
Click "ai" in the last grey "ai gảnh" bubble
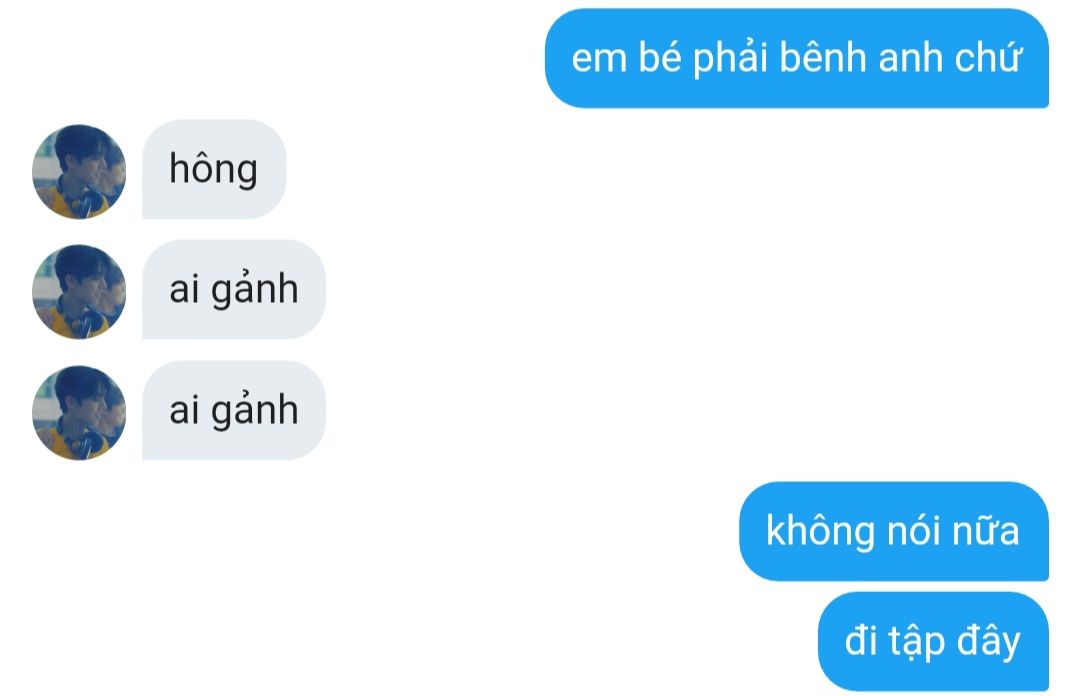pos(185,411)
